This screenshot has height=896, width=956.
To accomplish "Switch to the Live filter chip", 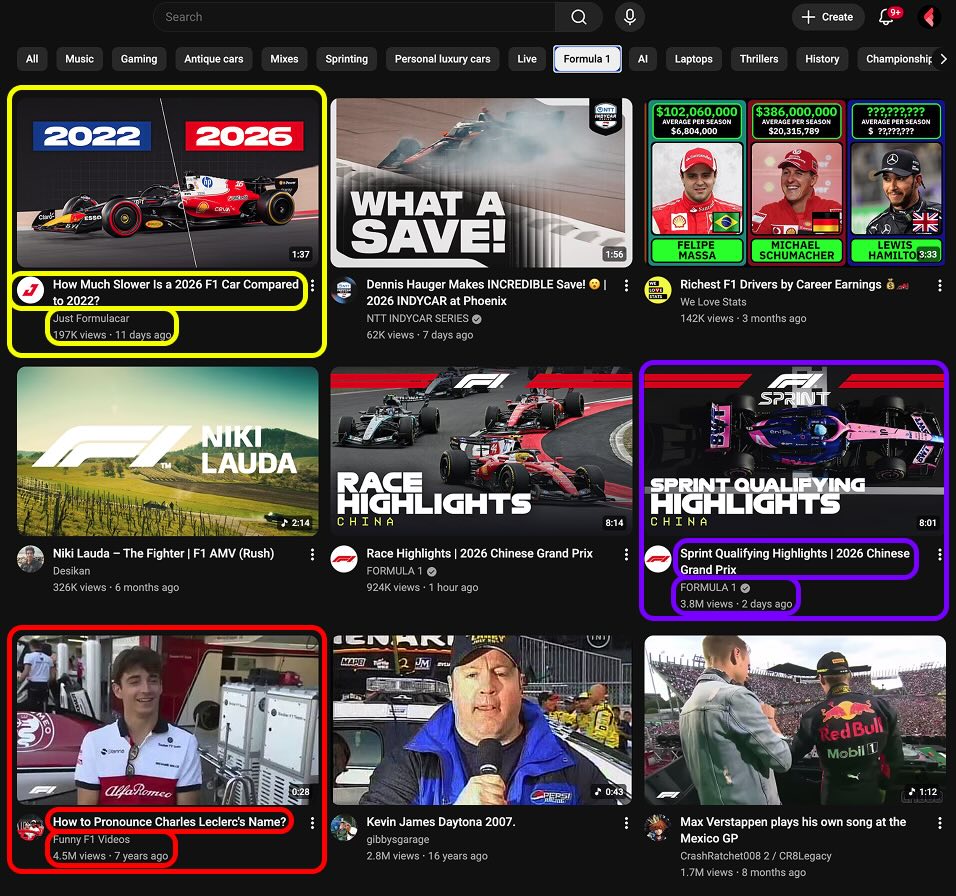I will pyautogui.click(x=527, y=59).
